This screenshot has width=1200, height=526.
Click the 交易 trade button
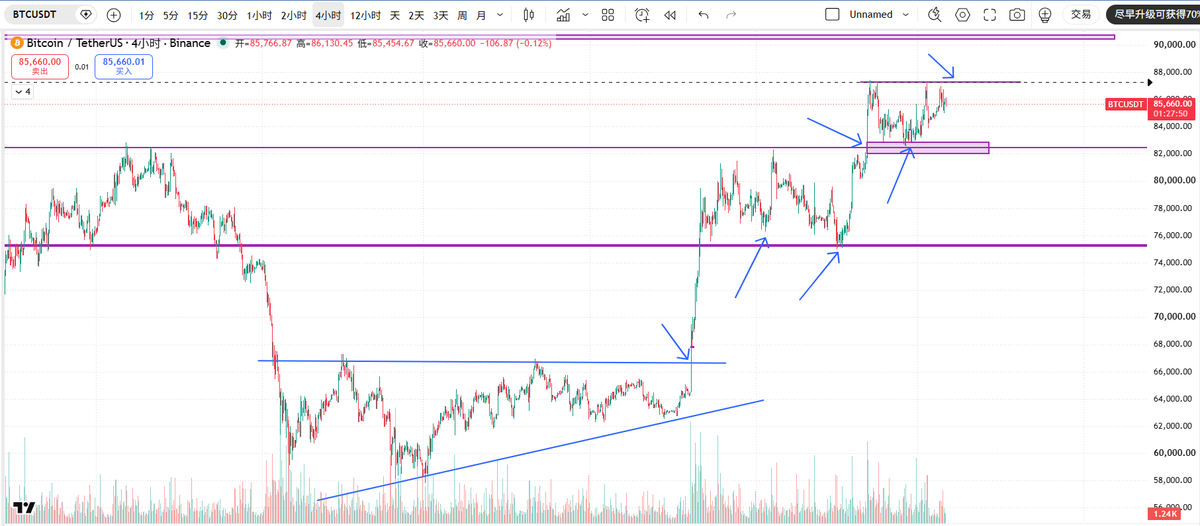(1081, 15)
